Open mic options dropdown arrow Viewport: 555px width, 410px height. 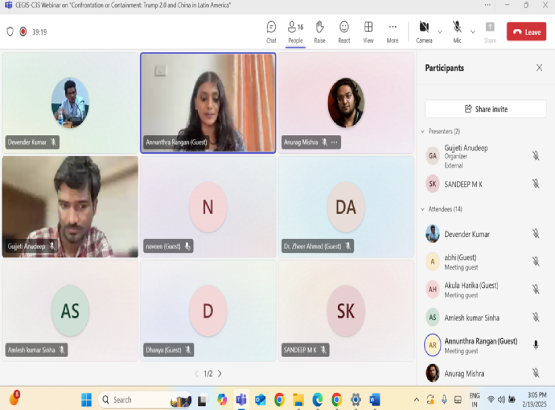[473, 32]
